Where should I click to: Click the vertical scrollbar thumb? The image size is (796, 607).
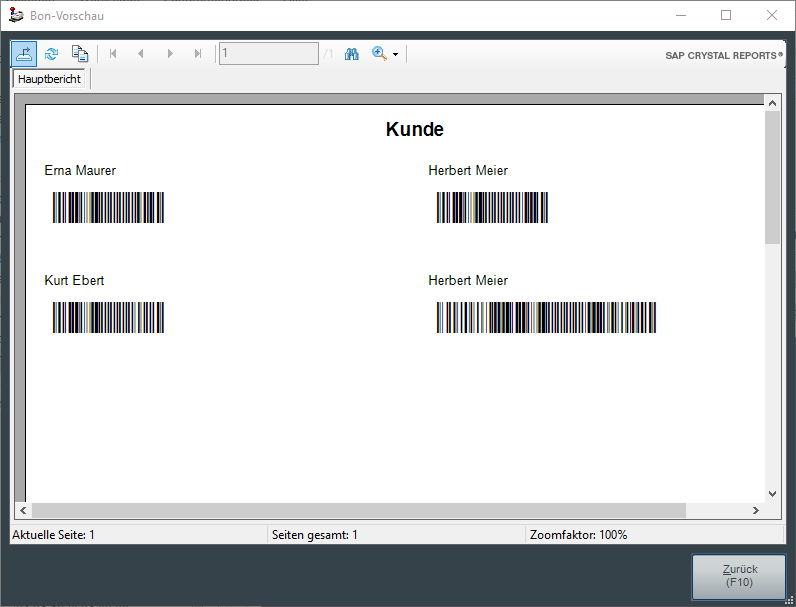(x=772, y=176)
